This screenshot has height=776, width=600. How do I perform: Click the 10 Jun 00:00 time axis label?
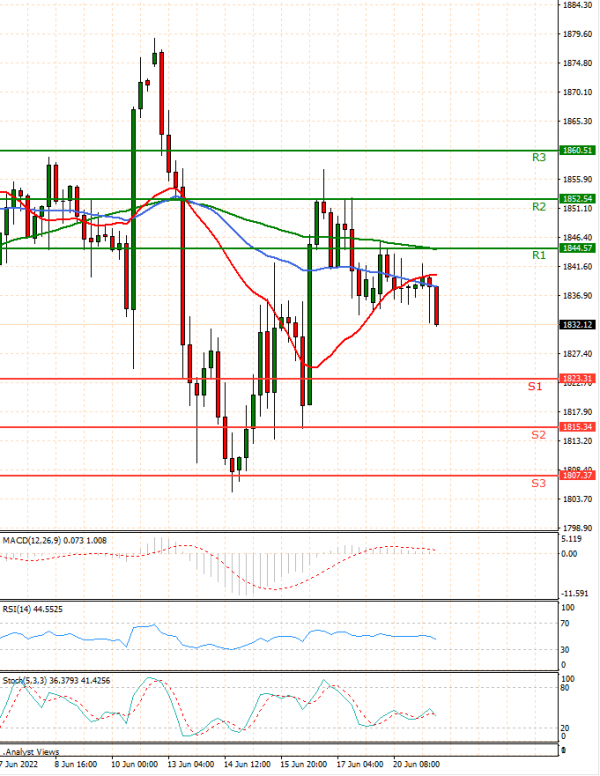click(134, 765)
